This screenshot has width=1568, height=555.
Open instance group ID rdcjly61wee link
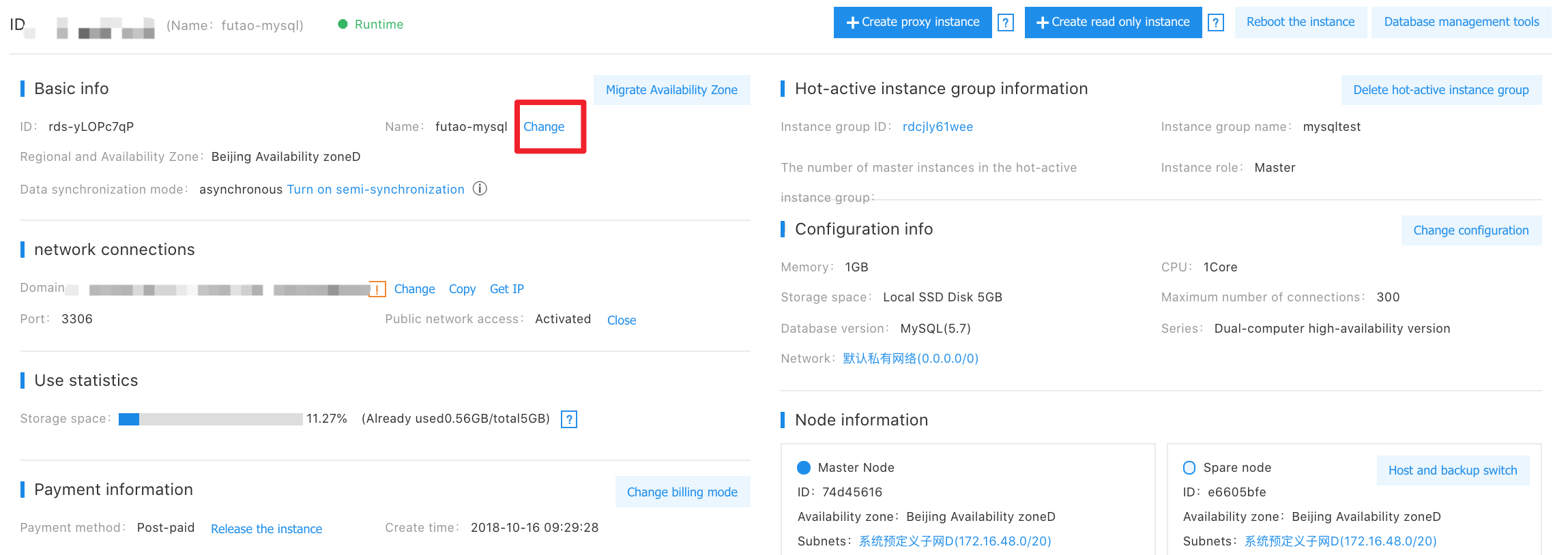[938, 127]
